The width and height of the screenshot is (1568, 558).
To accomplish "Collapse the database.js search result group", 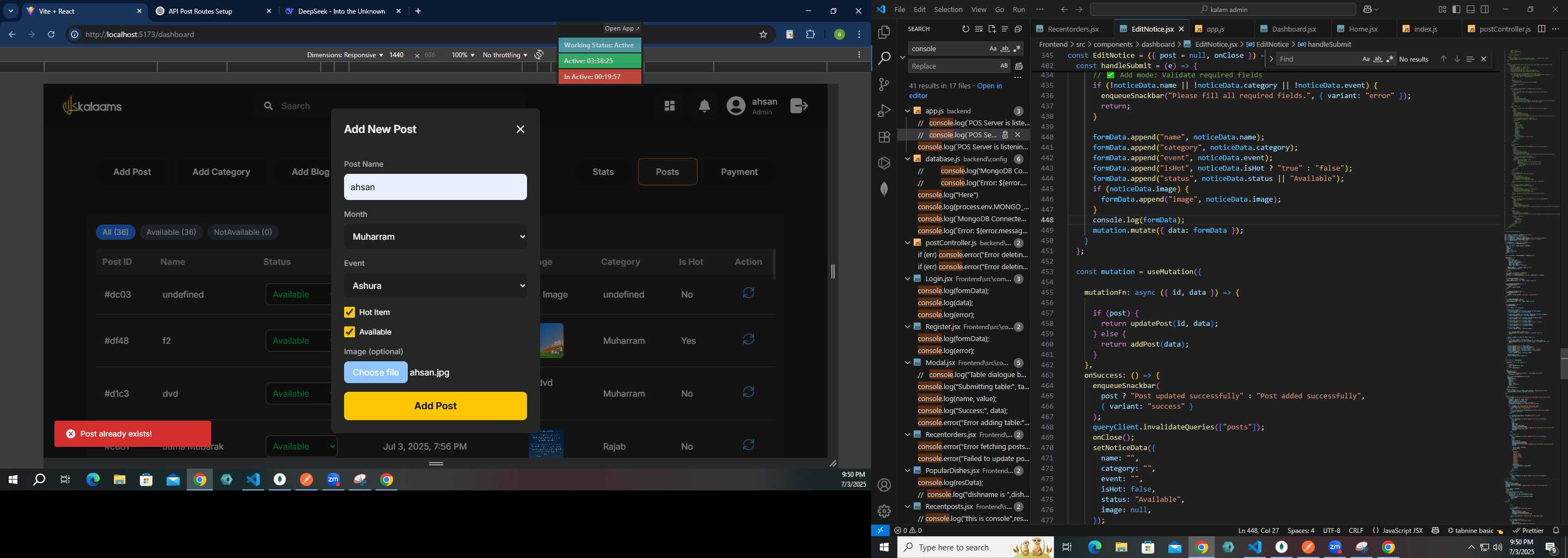I will click(x=907, y=159).
